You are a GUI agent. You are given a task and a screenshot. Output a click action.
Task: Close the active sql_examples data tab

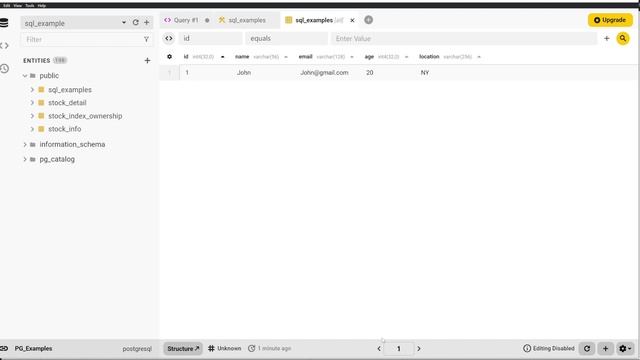click(x=352, y=20)
